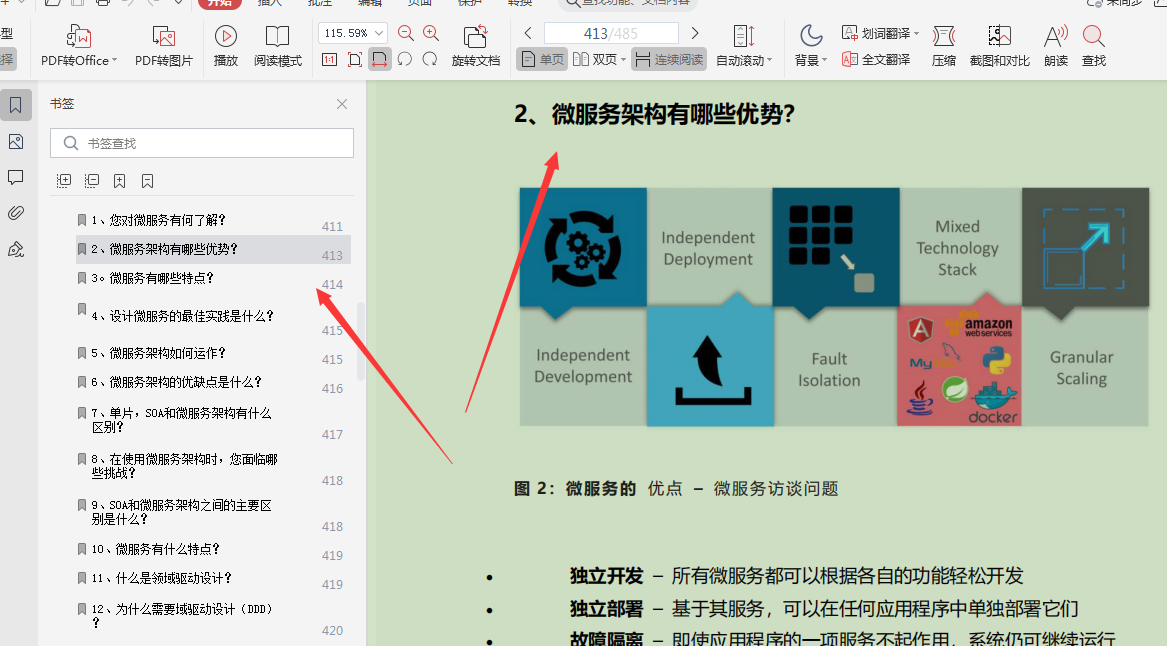Open the 自动滚动 auto-scroll options
The width and height of the screenshot is (1167, 646).
coord(744,45)
